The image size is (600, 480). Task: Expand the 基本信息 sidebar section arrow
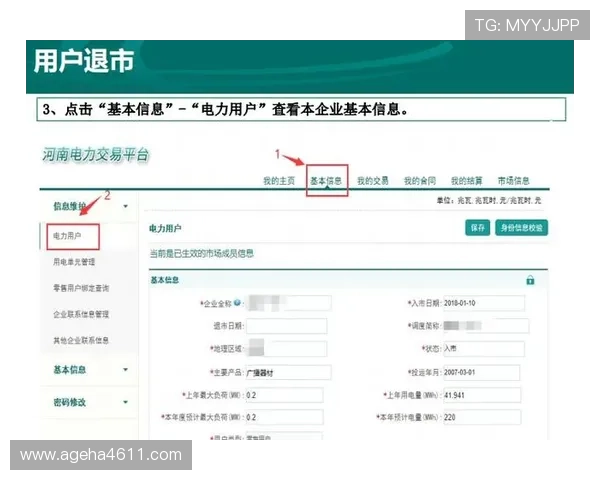click(126, 369)
